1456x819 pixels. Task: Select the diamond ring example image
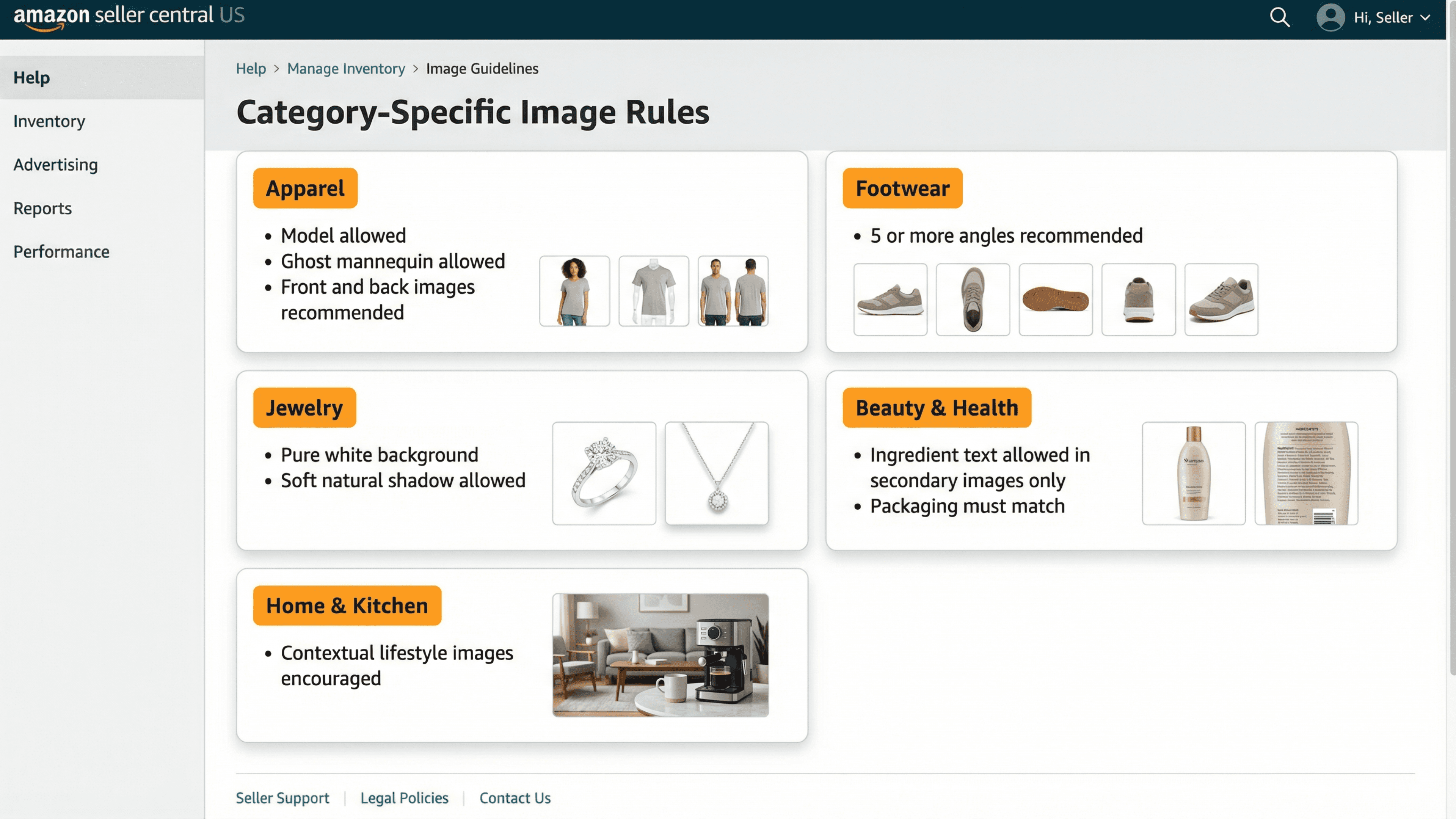tap(604, 473)
